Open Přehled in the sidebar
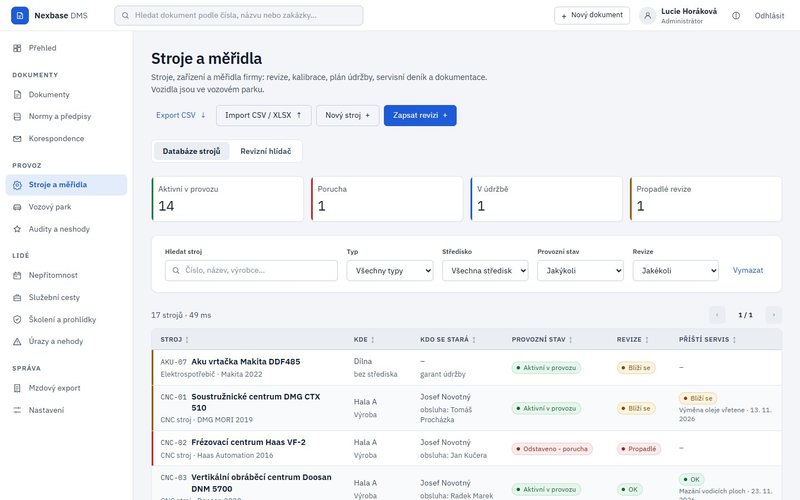The height and width of the screenshot is (500, 800). pos(66,48)
